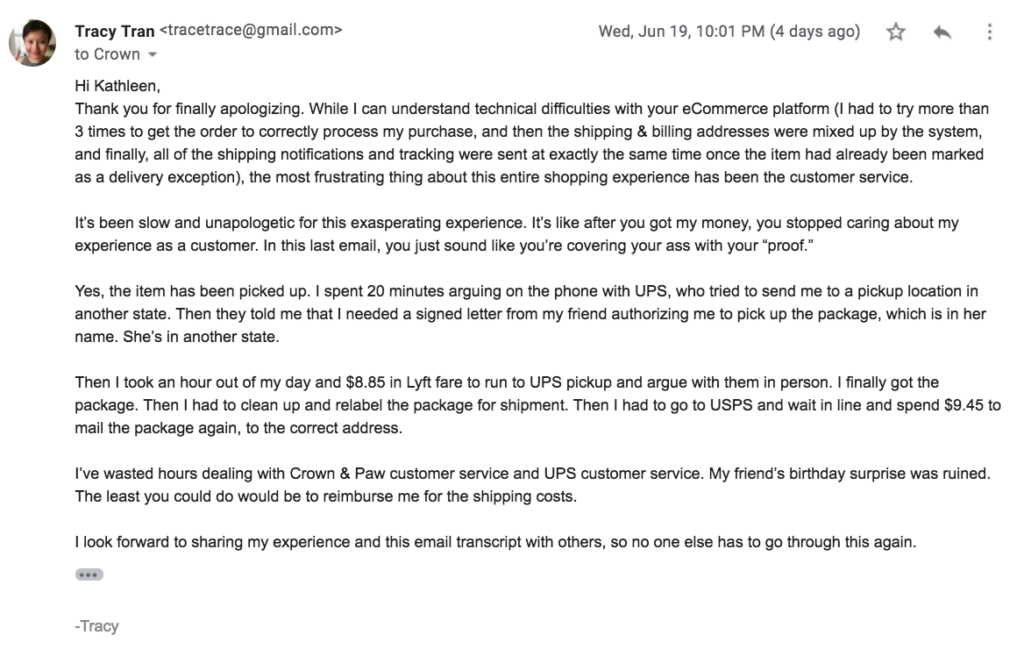Click the "-Tracy" signature text
The height and width of the screenshot is (649, 1024).
(97, 626)
